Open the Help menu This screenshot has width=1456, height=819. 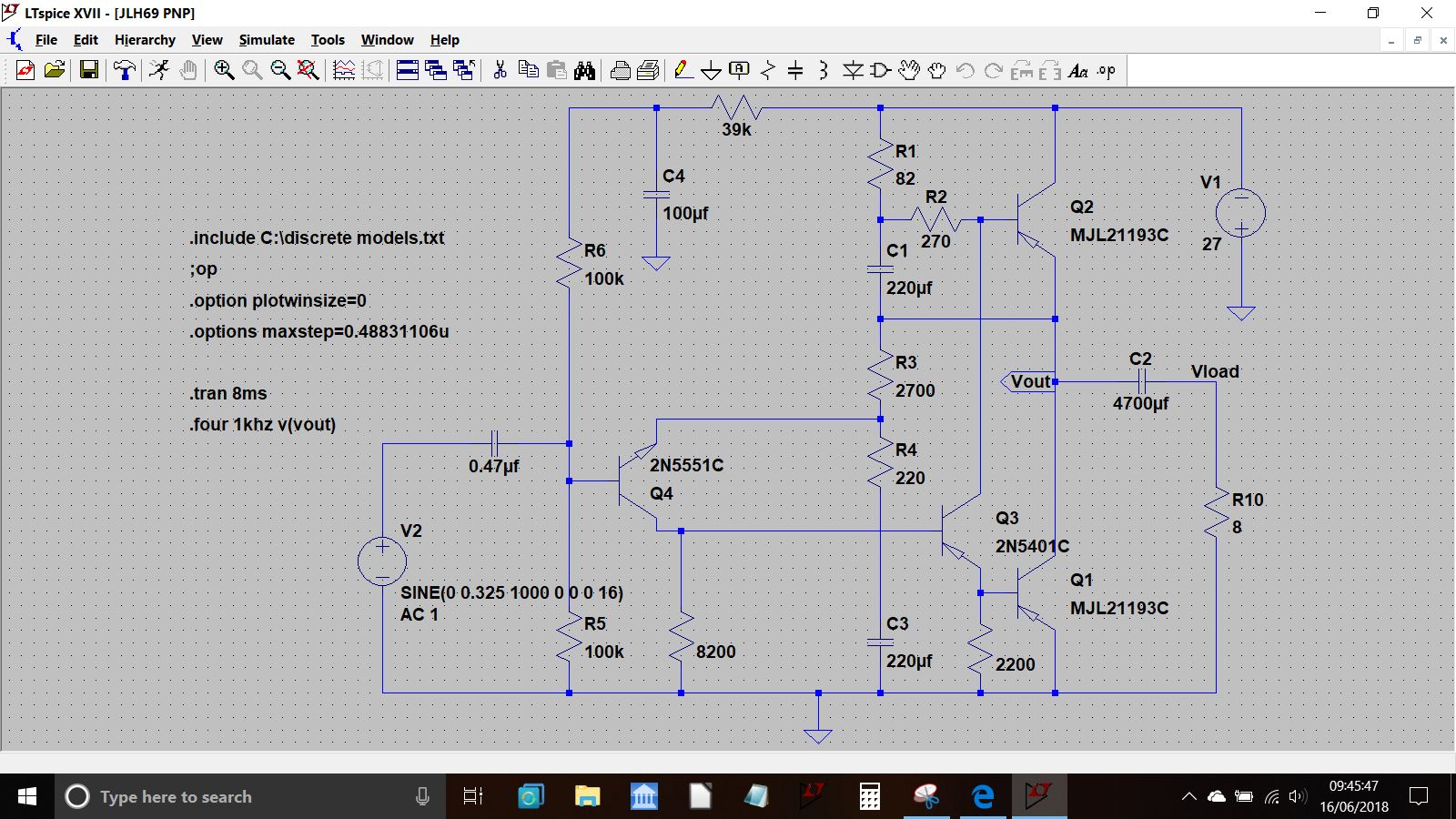click(445, 40)
